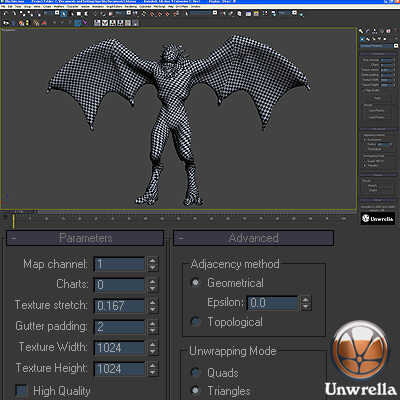Open the render type dropdown
400x400 pixels.
(x=294, y=13)
